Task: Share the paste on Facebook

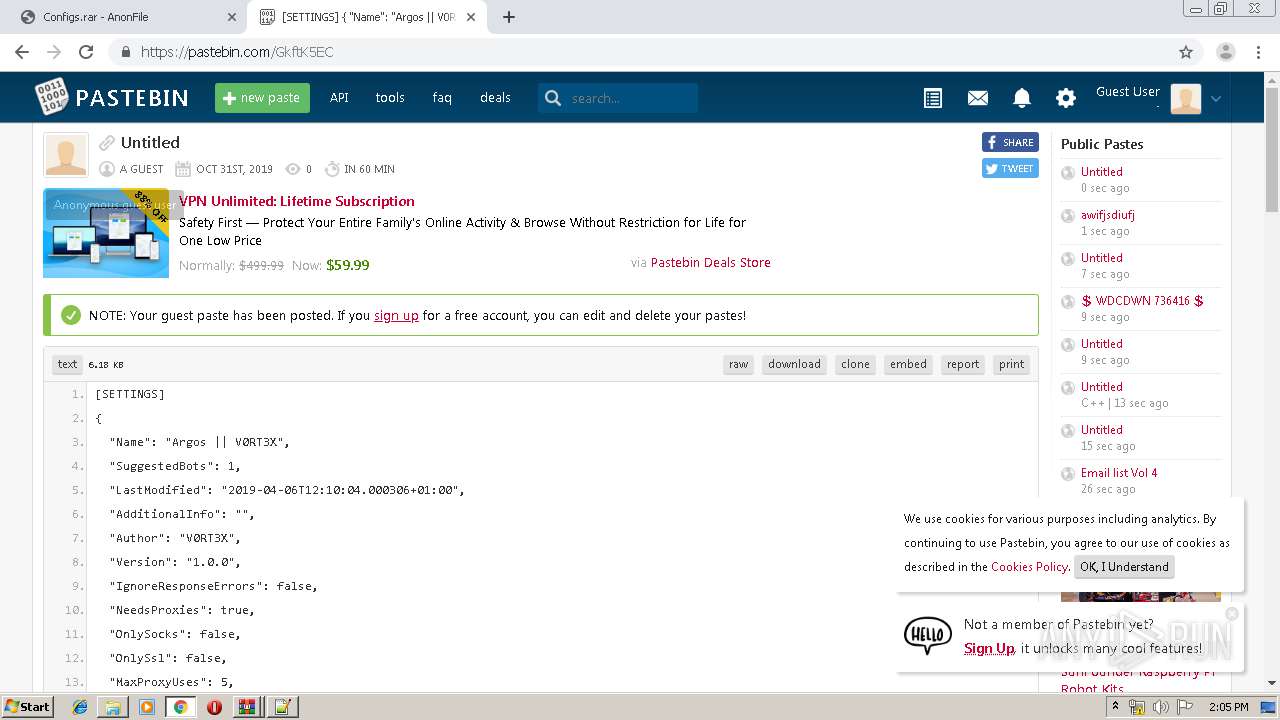Action: click(x=1010, y=142)
